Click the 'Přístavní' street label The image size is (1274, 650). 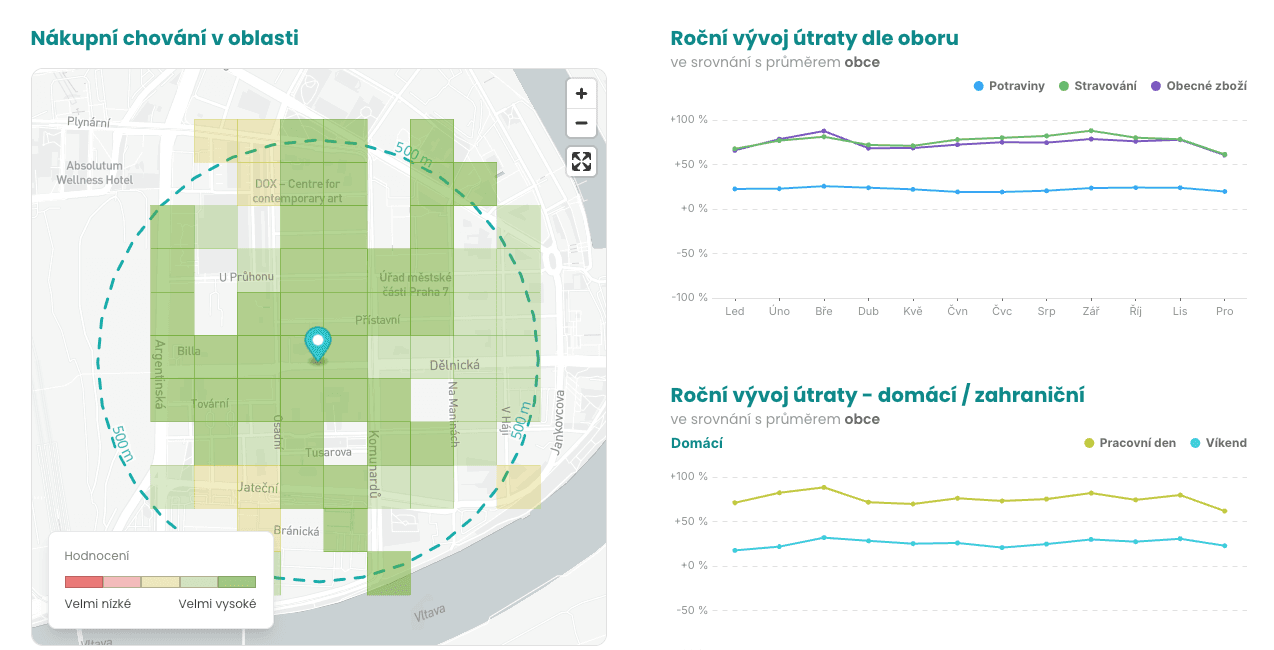[x=378, y=320]
